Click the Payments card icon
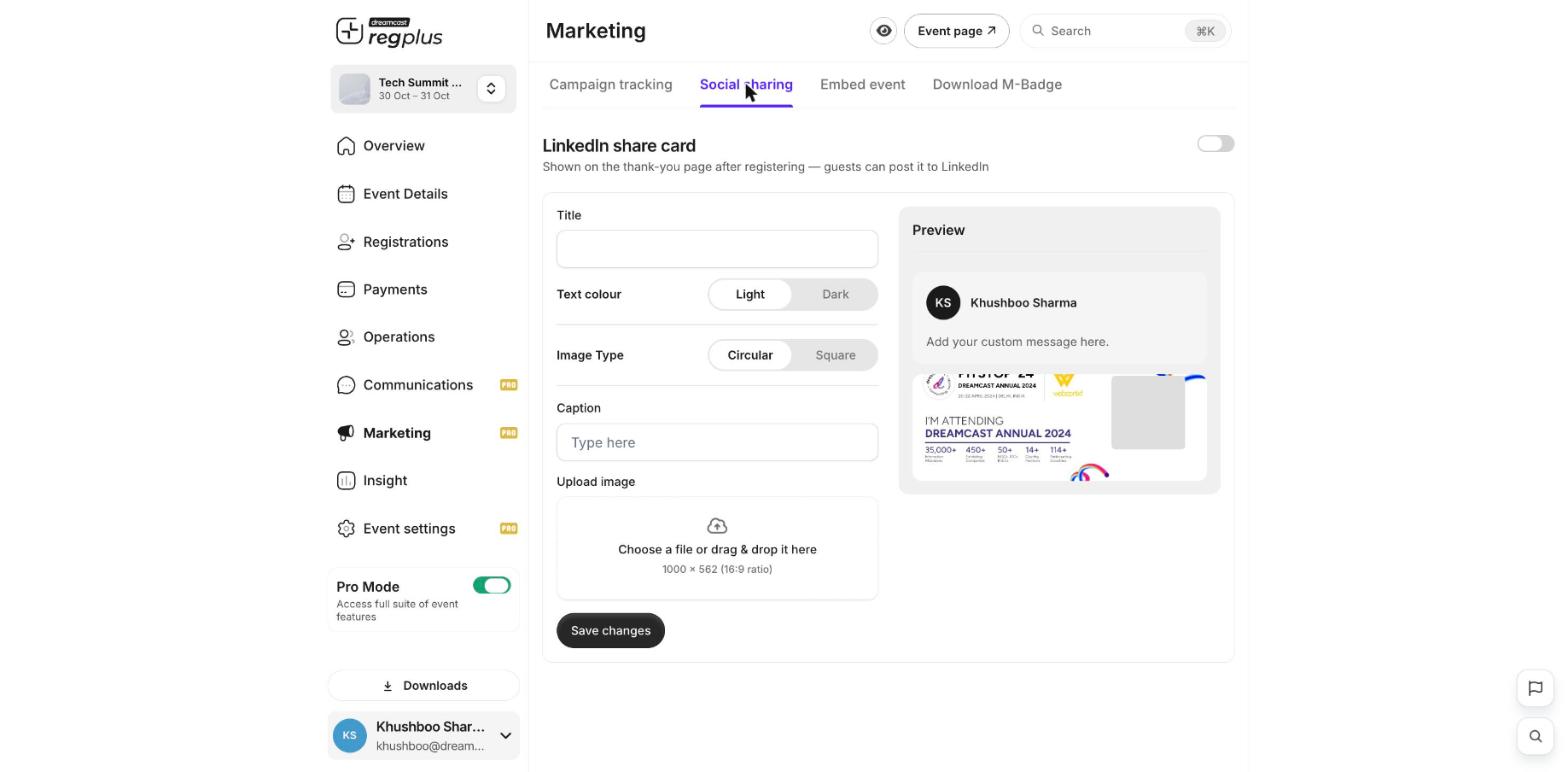The width and height of the screenshot is (1568, 772). pyautogui.click(x=346, y=290)
